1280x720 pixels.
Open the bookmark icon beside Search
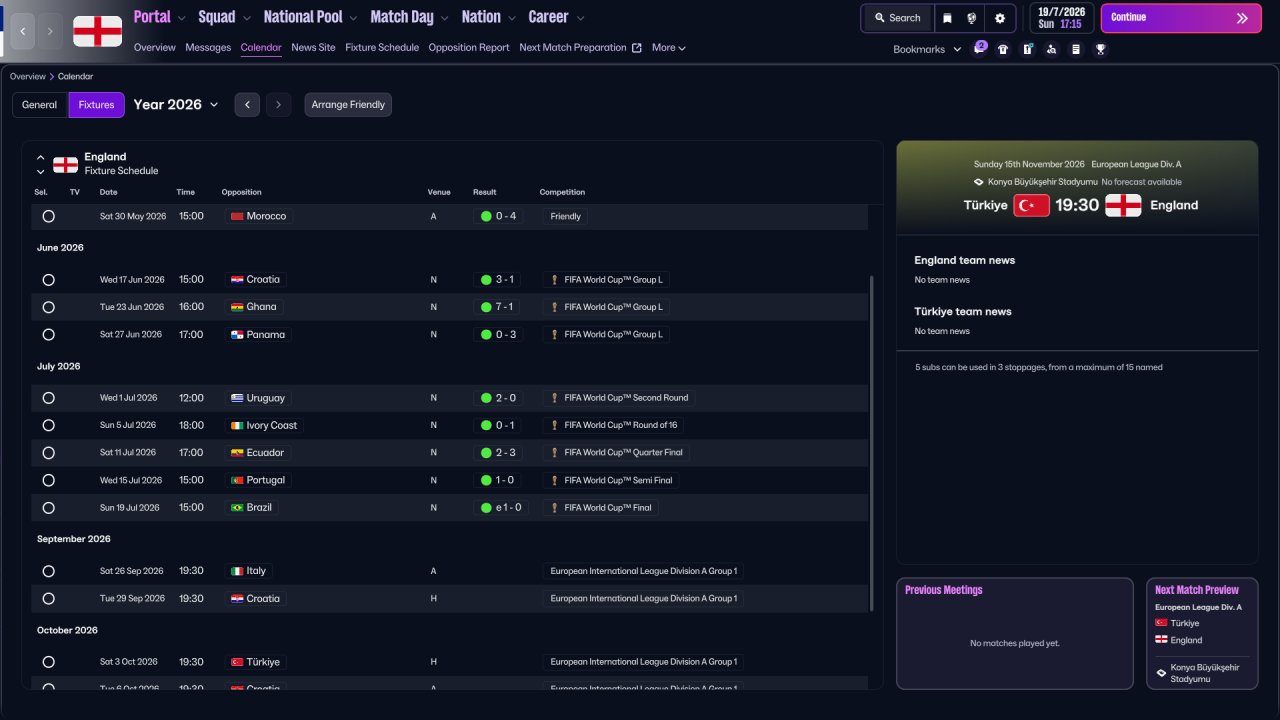click(x=948, y=18)
